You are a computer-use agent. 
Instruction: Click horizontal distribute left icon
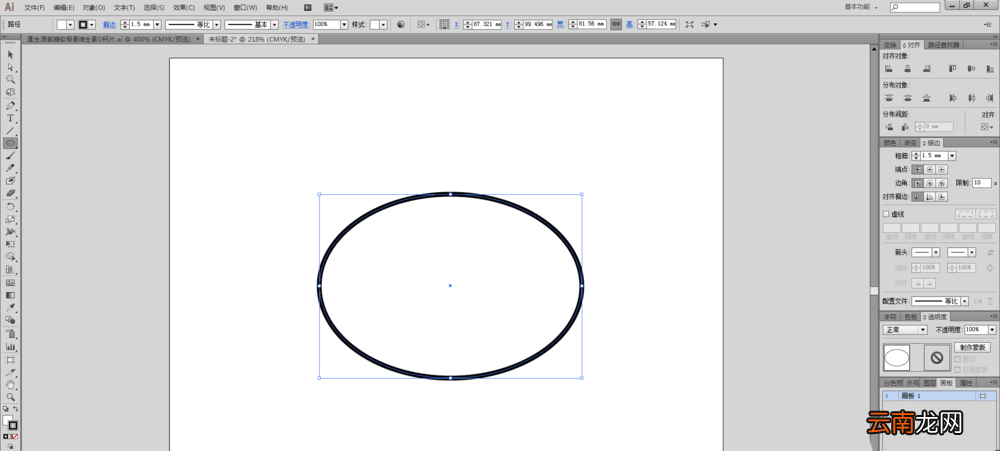[953, 98]
